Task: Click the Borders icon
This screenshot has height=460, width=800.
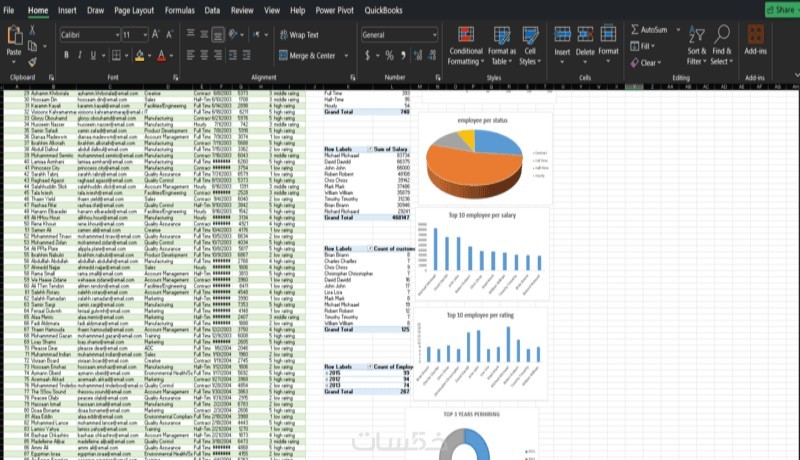Action: (x=116, y=55)
